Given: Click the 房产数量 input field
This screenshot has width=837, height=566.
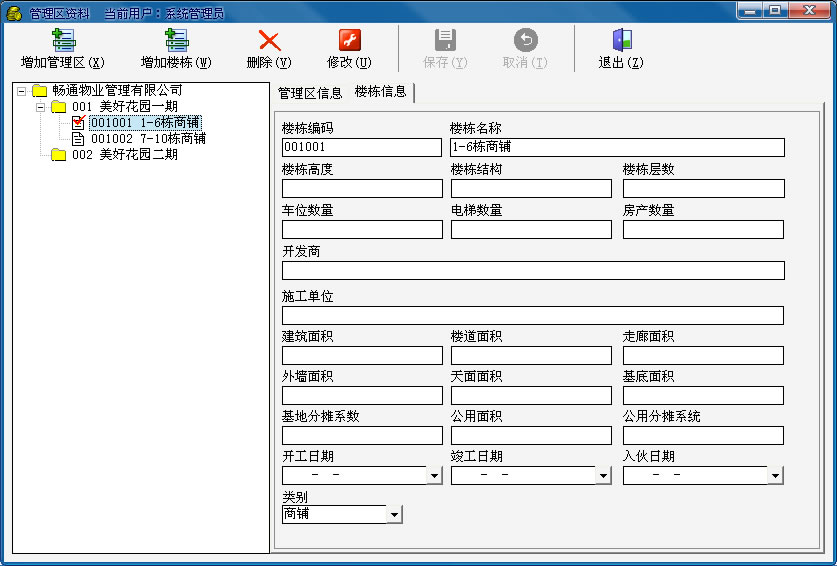Looking at the screenshot, I should (x=704, y=230).
